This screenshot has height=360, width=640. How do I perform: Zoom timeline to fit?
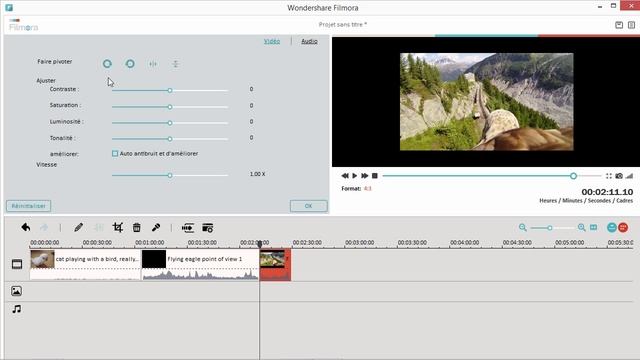pos(593,227)
